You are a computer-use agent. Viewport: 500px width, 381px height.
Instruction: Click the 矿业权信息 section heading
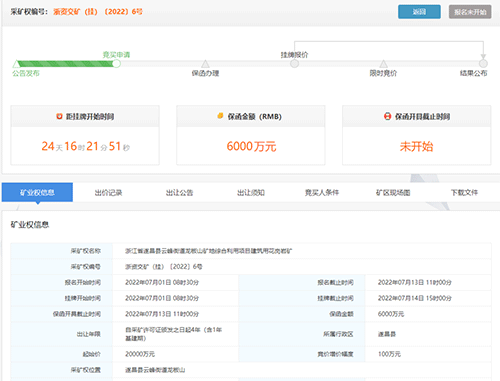coord(30,225)
